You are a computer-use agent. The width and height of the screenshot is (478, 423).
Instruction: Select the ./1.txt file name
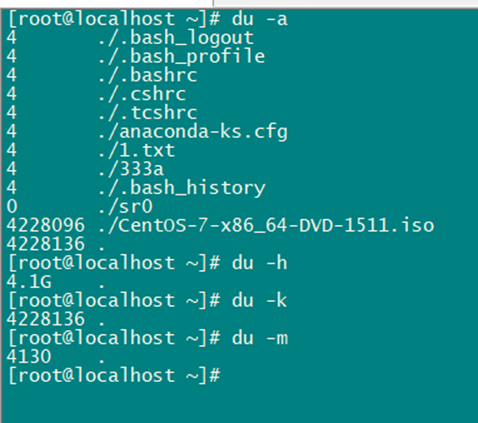coord(137,150)
